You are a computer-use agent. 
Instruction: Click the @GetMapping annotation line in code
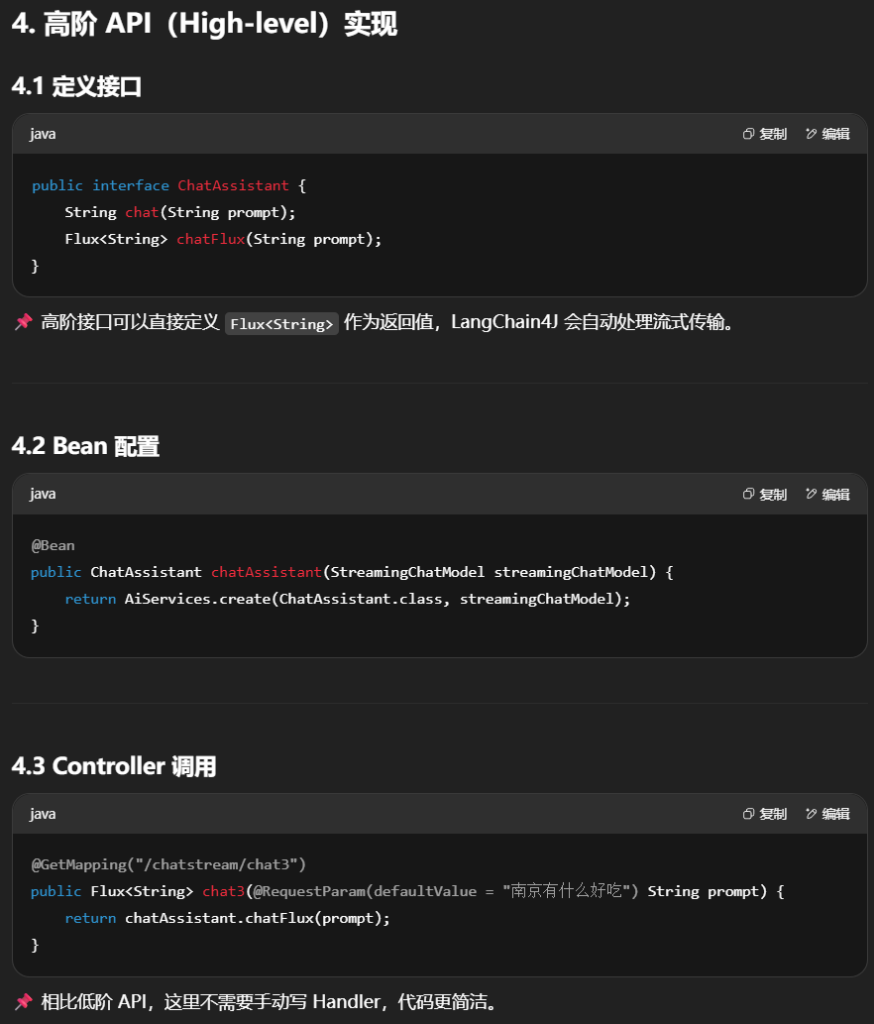(x=169, y=864)
